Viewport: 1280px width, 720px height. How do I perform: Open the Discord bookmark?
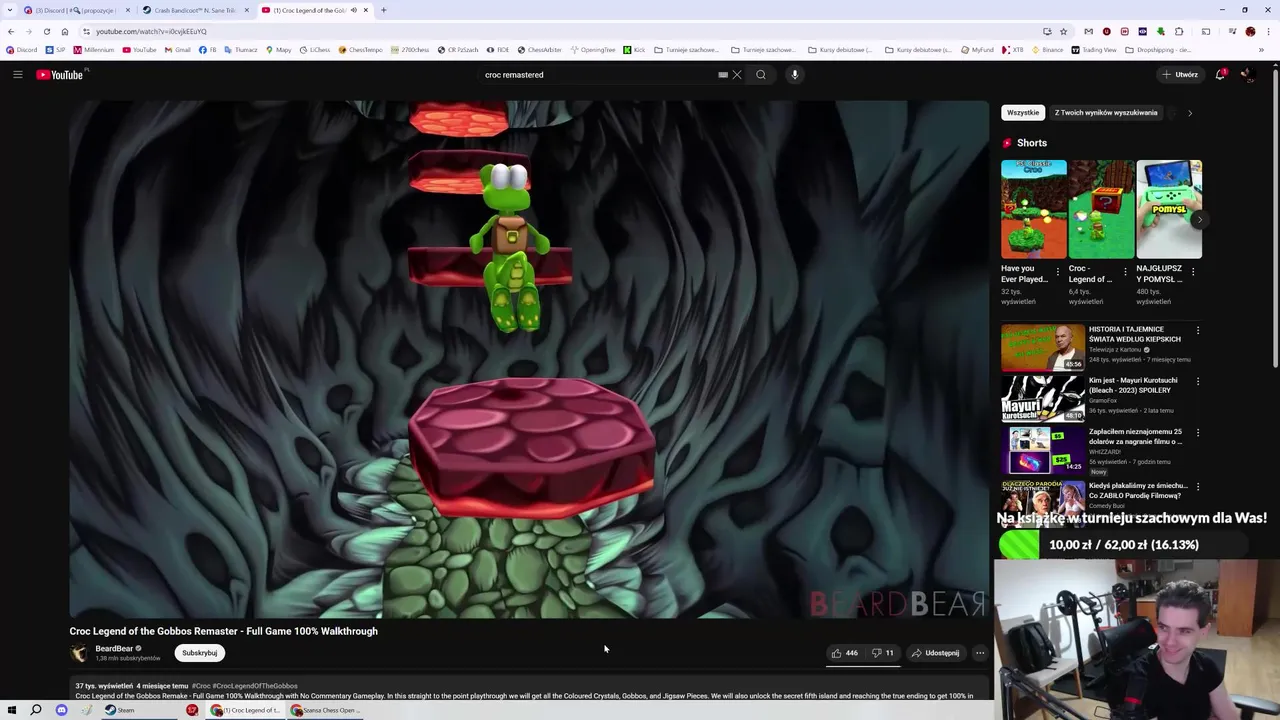click(22, 50)
